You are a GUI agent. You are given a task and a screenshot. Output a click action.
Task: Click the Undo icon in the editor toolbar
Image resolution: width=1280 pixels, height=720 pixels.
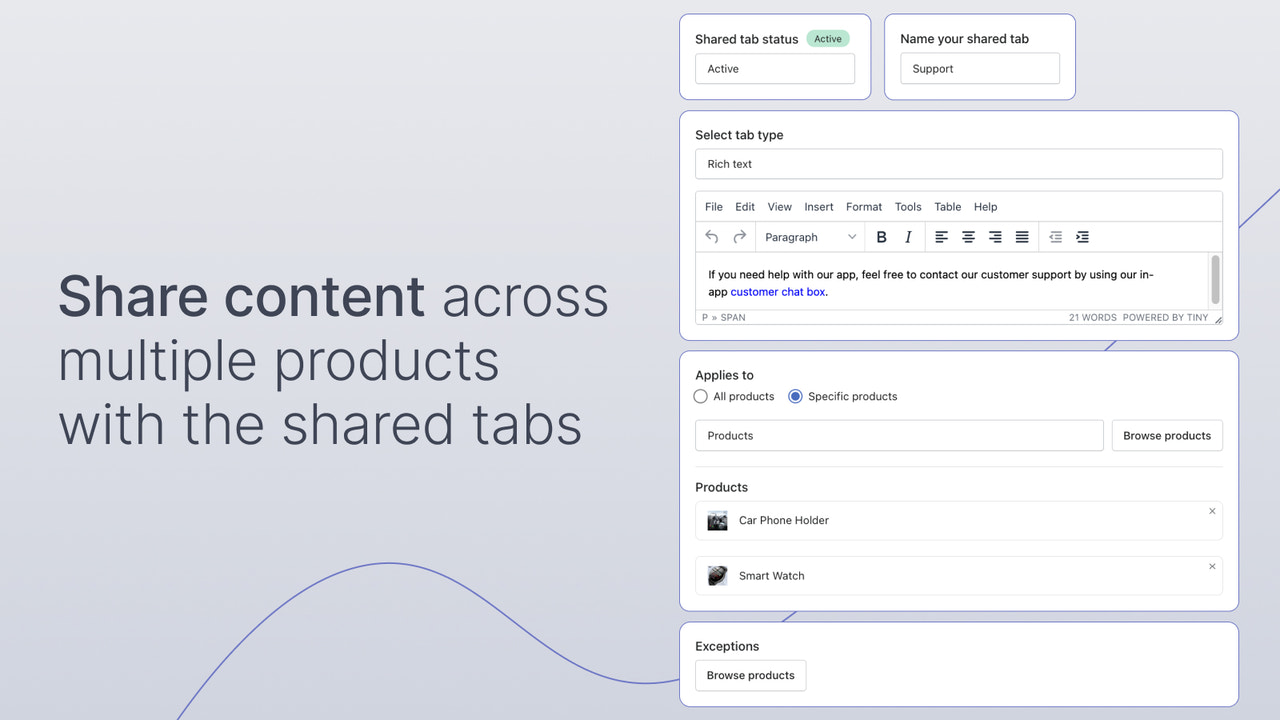click(x=711, y=237)
